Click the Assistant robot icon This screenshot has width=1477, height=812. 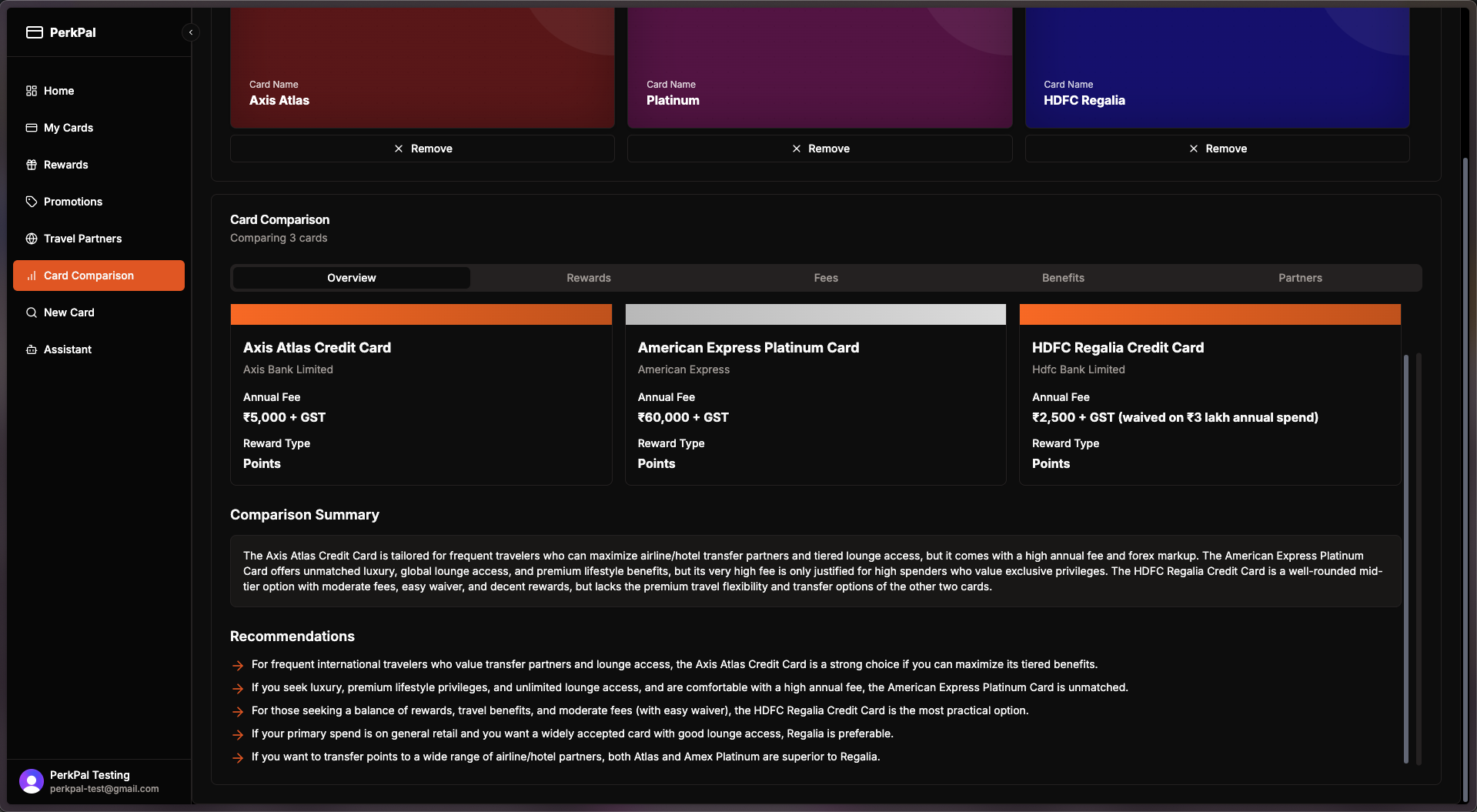(32, 349)
